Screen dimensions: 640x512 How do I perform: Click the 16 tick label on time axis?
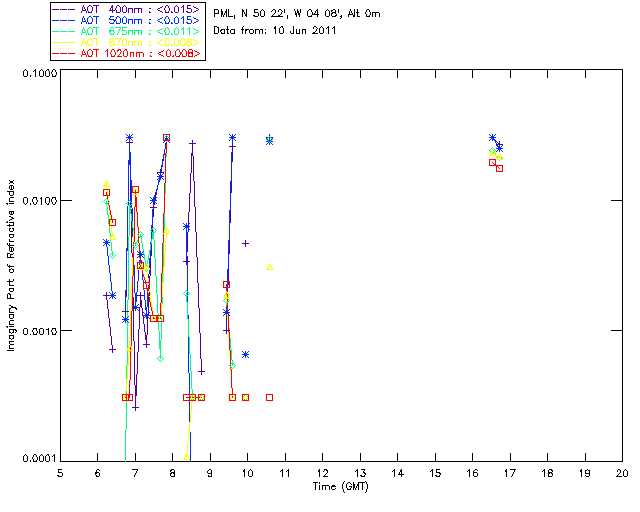(473, 472)
